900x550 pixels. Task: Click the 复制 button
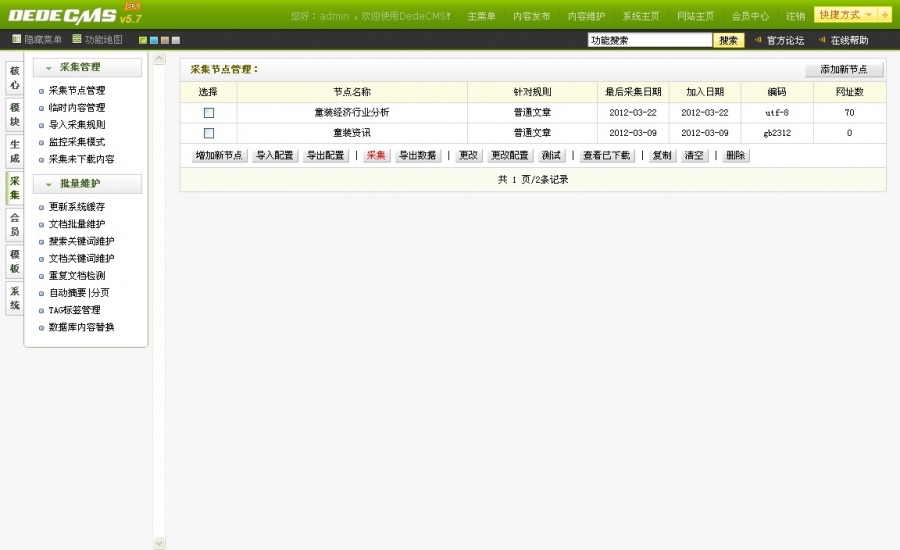point(662,156)
